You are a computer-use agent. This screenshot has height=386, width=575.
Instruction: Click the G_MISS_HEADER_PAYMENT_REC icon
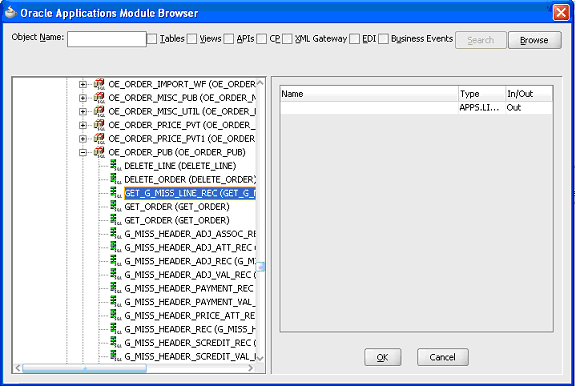[x=116, y=288]
